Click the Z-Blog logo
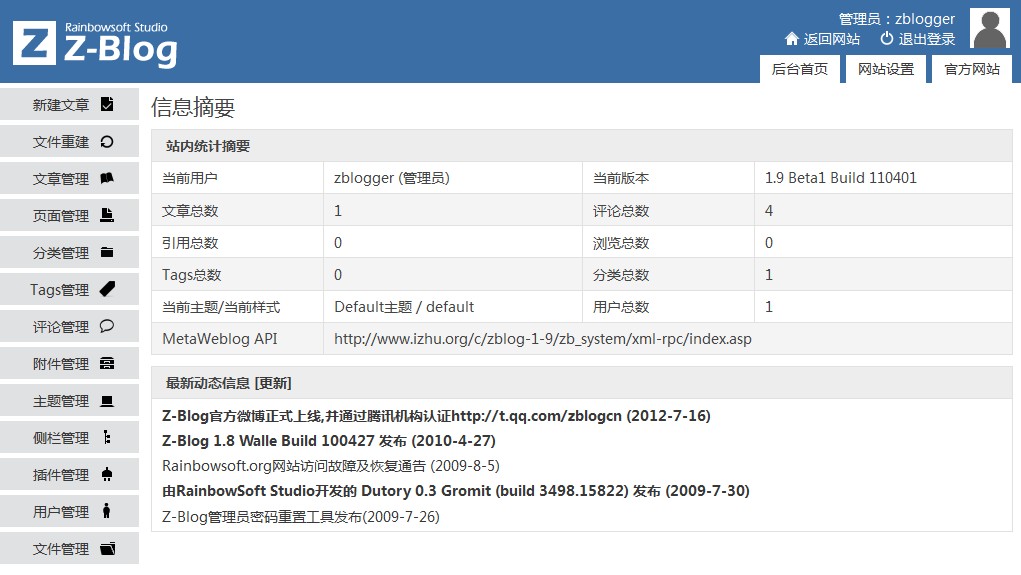1021x575 pixels. tap(95, 44)
